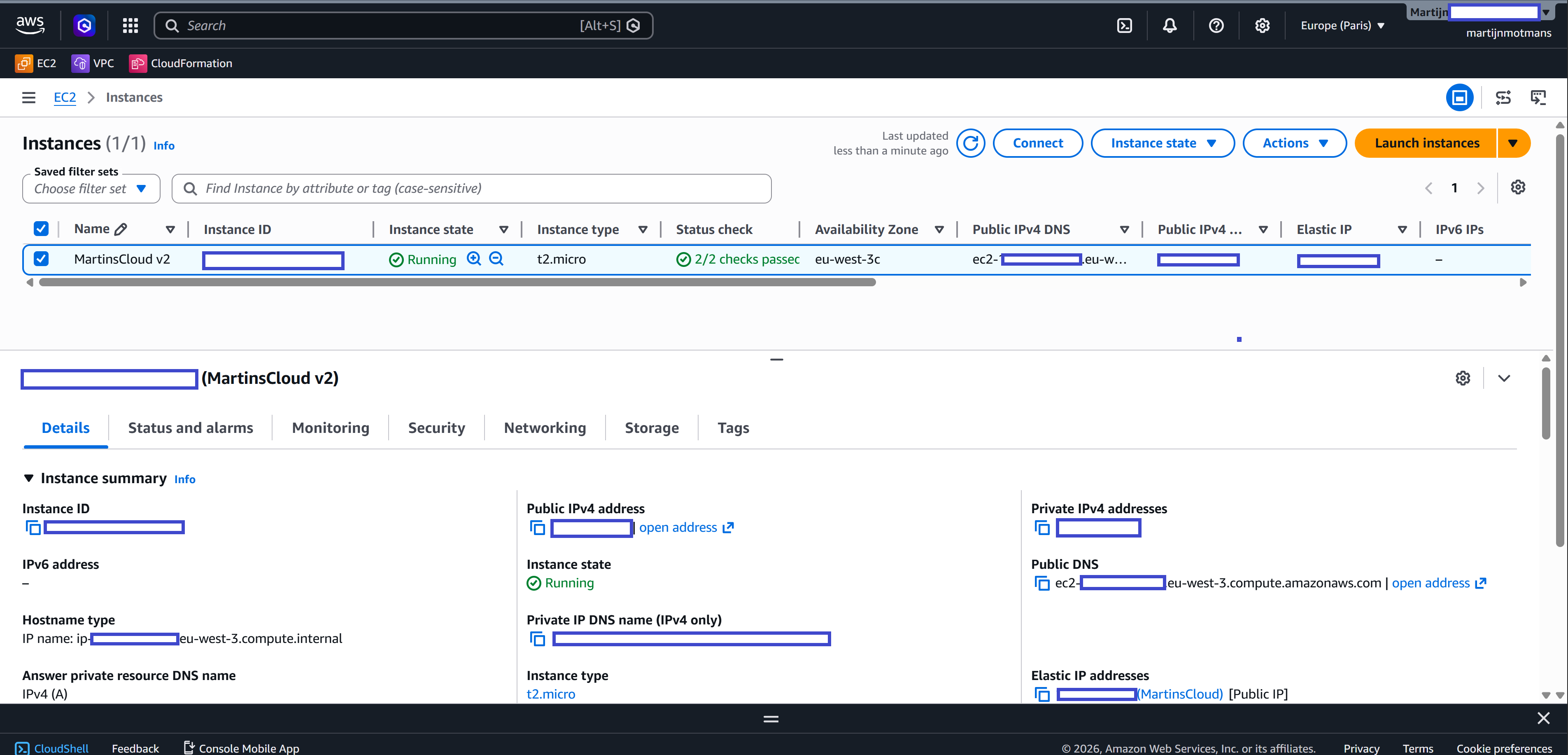1568x755 pixels.
Task: Switch to the Security tab
Action: (x=436, y=428)
